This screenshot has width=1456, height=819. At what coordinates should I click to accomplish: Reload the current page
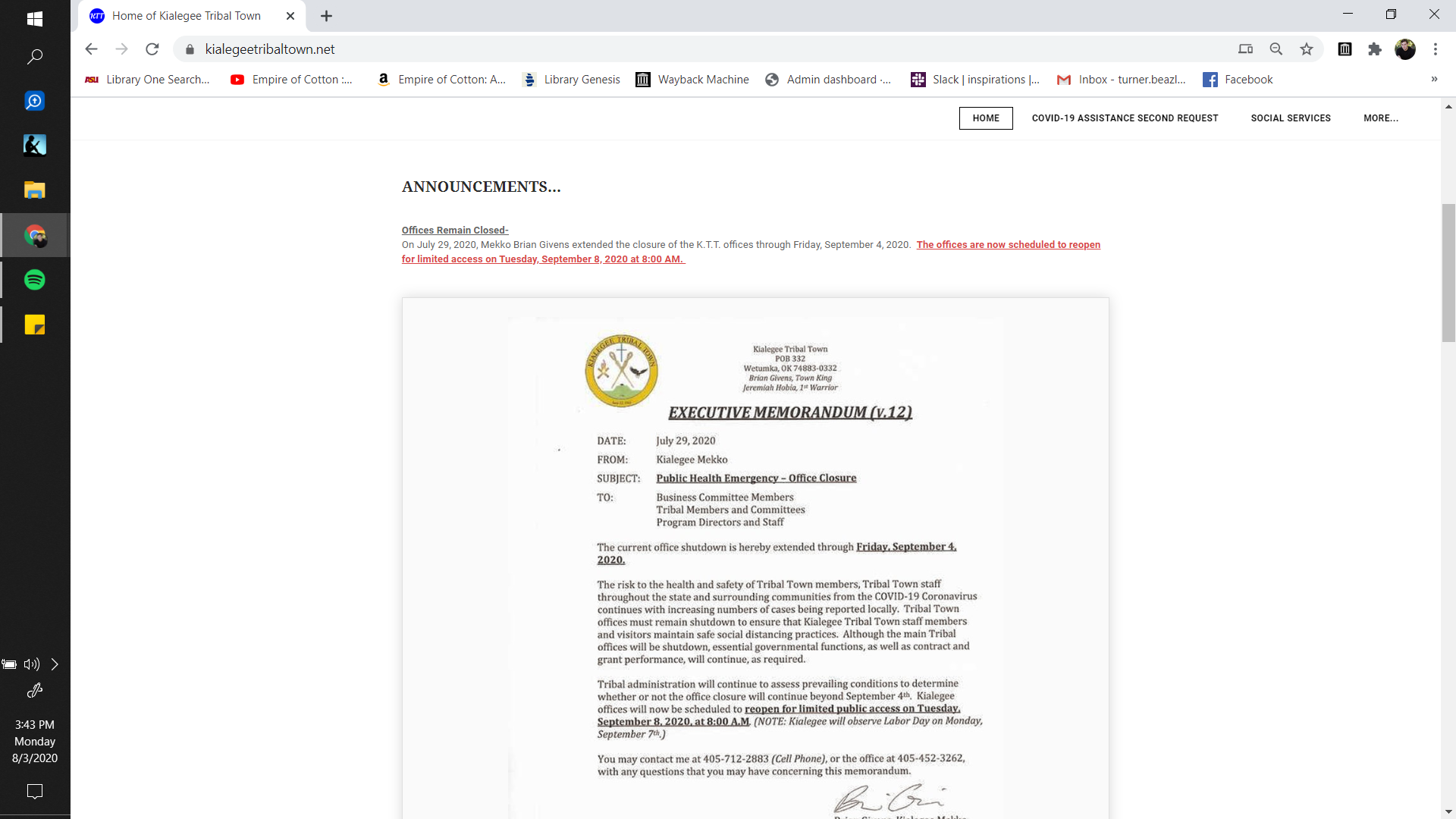pos(152,49)
